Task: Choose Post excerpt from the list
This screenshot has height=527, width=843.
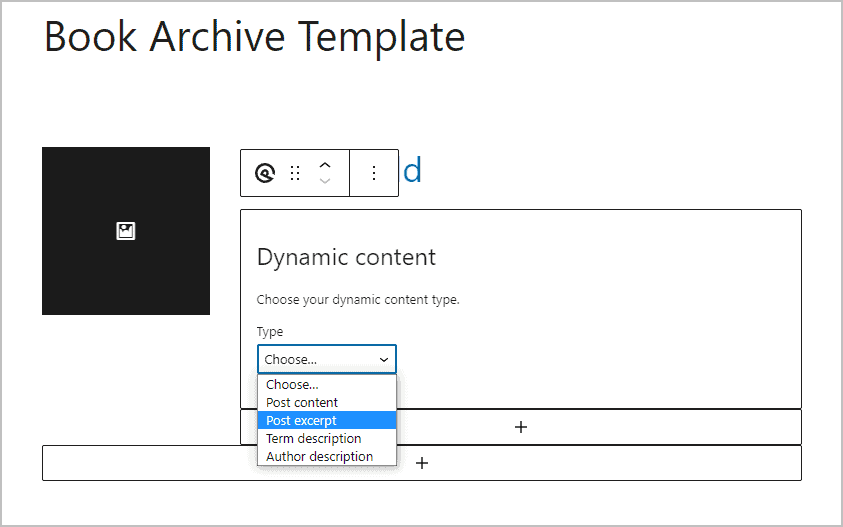Action: tap(327, 421)
